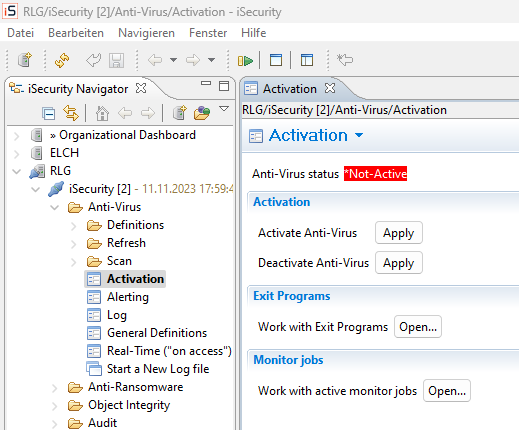Click the pin arrow toolbar icon
The height and width of the screenshot is (430, 519).
click(x=345, y=60)
